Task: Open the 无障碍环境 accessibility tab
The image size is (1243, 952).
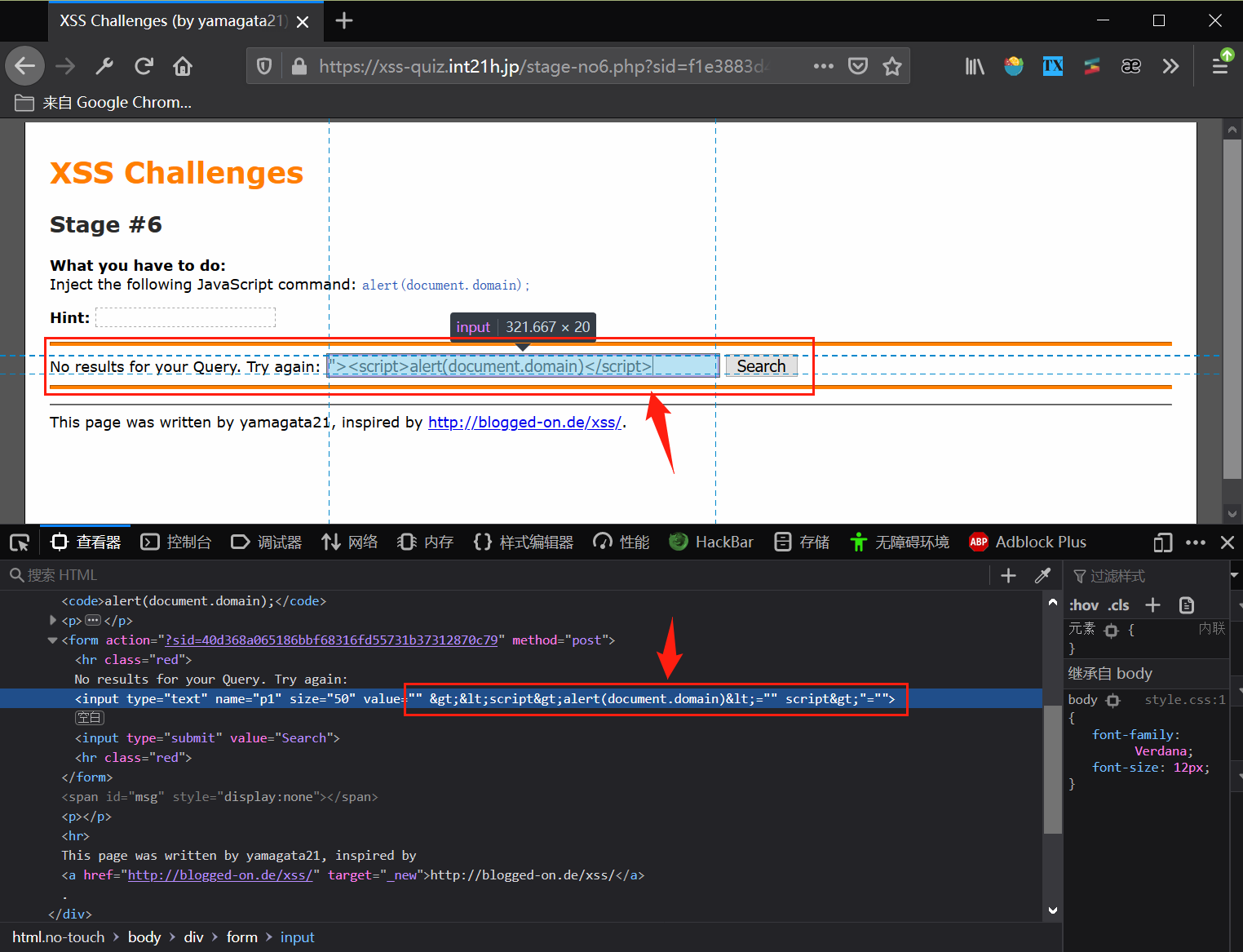Action: click(900, 542)
